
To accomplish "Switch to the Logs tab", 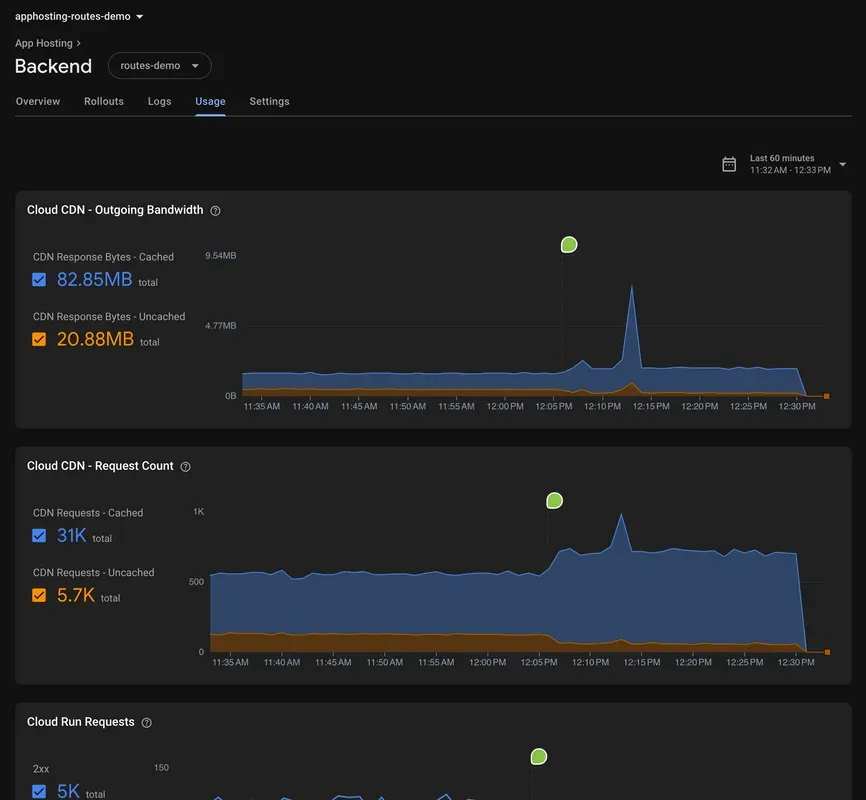I will click(x=160, y=101).
